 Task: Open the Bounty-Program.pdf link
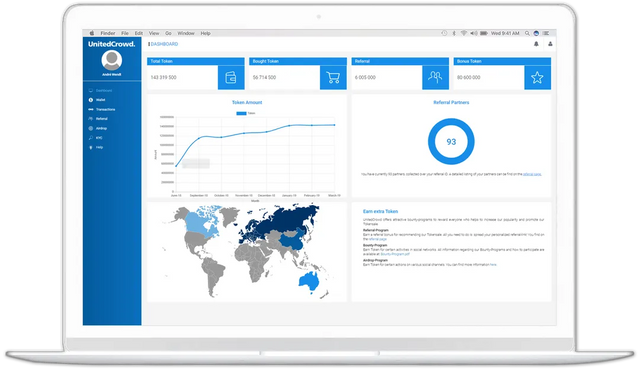coord(395,254)
